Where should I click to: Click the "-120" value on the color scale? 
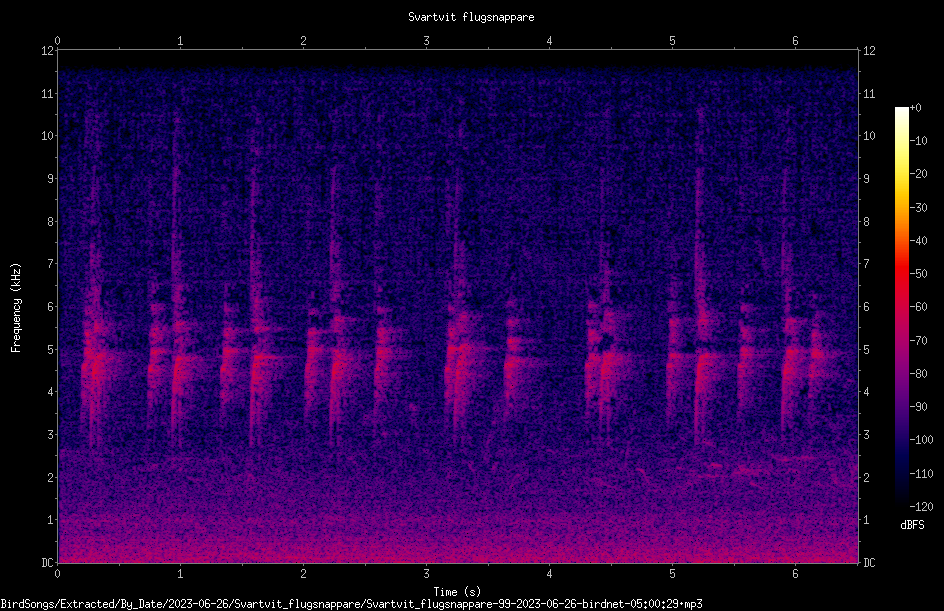point(922,507)
